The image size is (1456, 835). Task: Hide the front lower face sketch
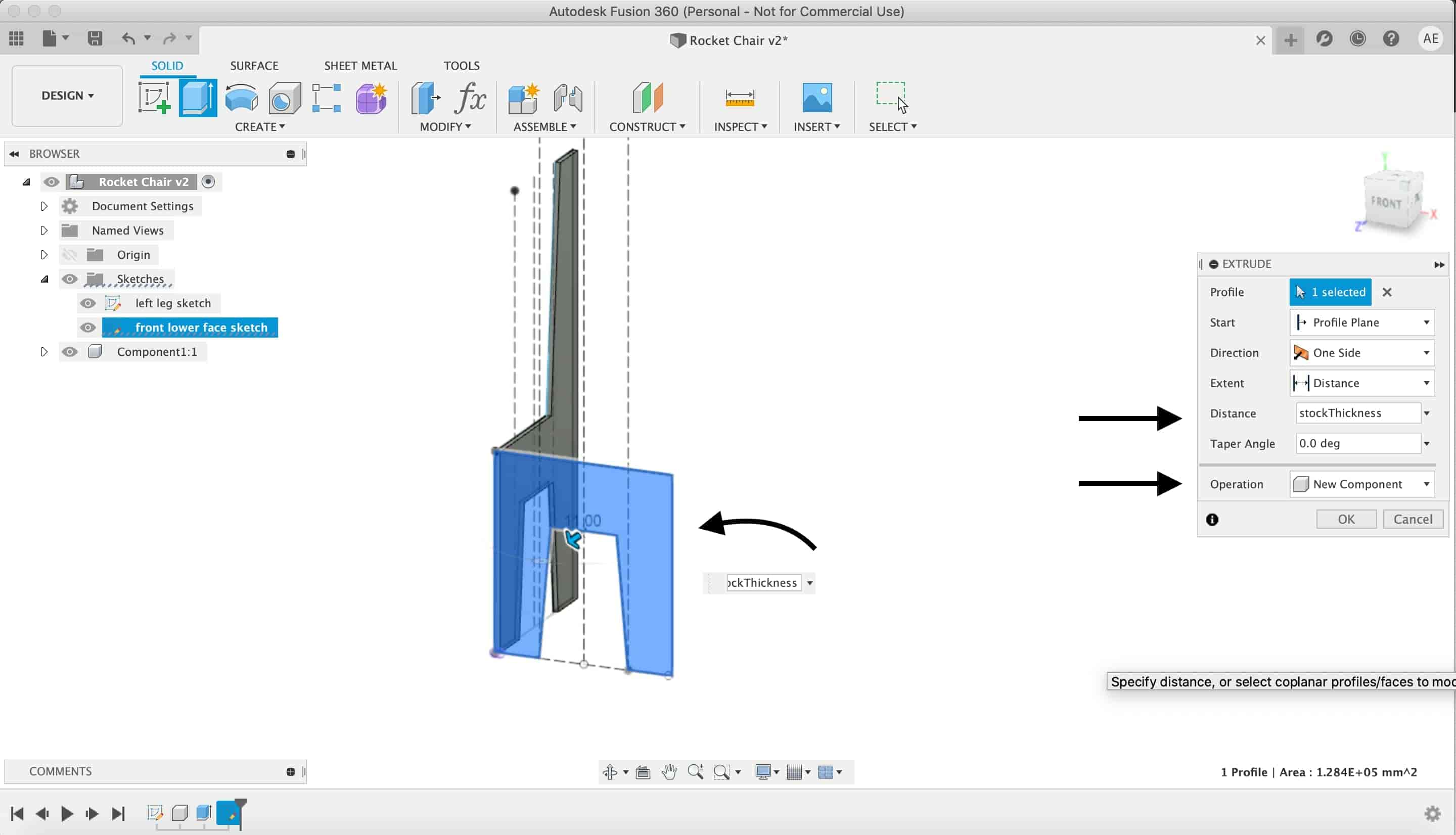pos(88,328)
